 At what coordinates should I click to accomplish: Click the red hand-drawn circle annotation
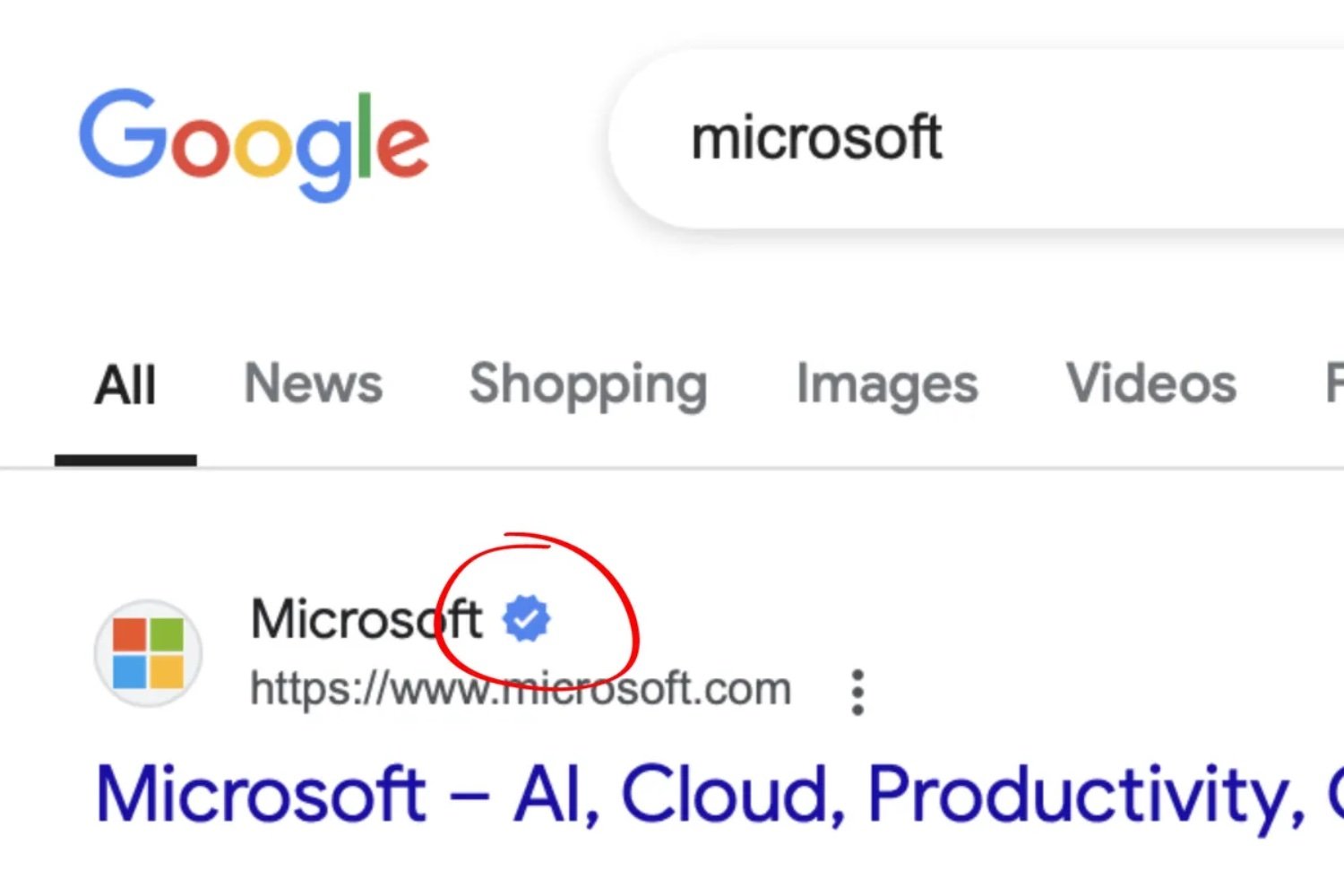[538, 611]
